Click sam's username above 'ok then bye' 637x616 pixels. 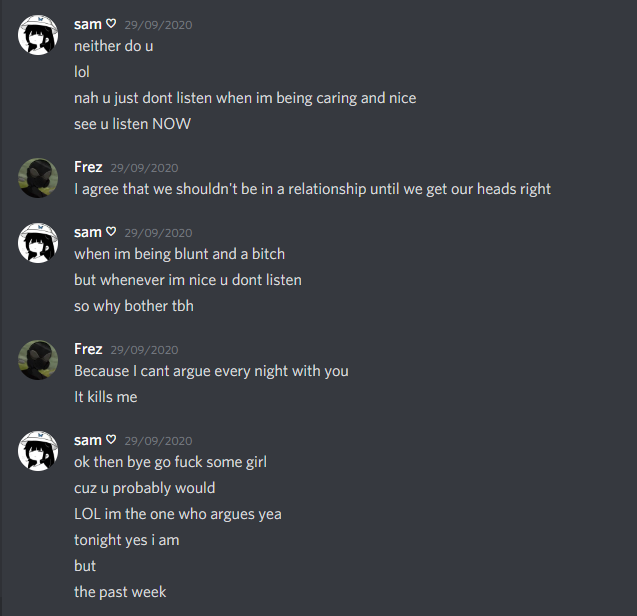pos(87,440)
